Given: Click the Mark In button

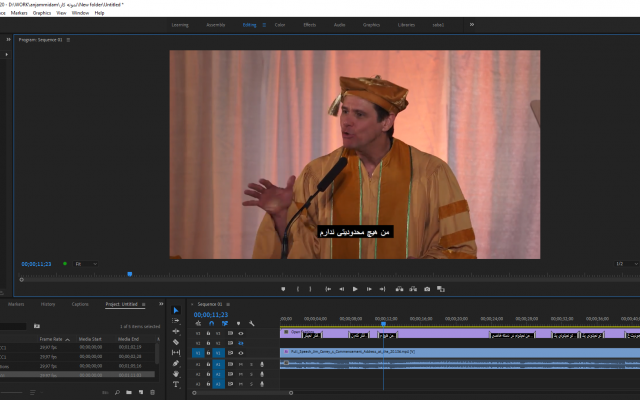Looking at the screenshot, I should point(298,289).
